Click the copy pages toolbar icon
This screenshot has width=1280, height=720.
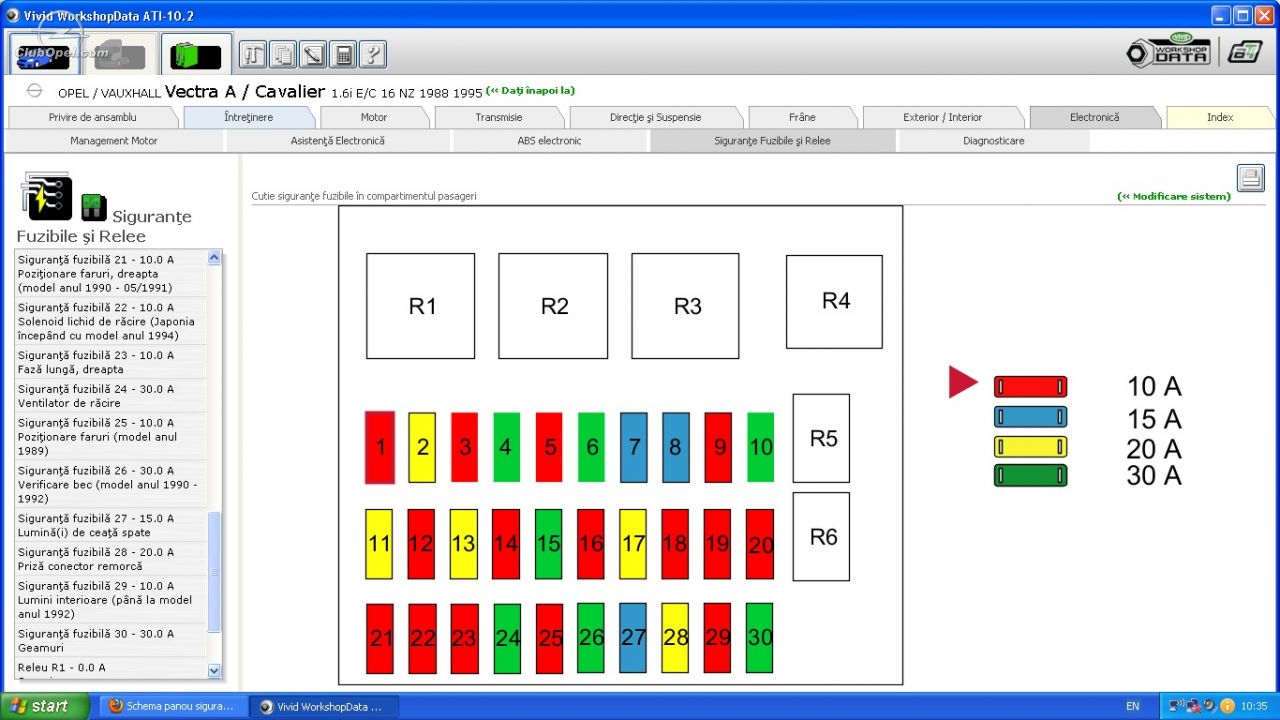pos(283,55)
